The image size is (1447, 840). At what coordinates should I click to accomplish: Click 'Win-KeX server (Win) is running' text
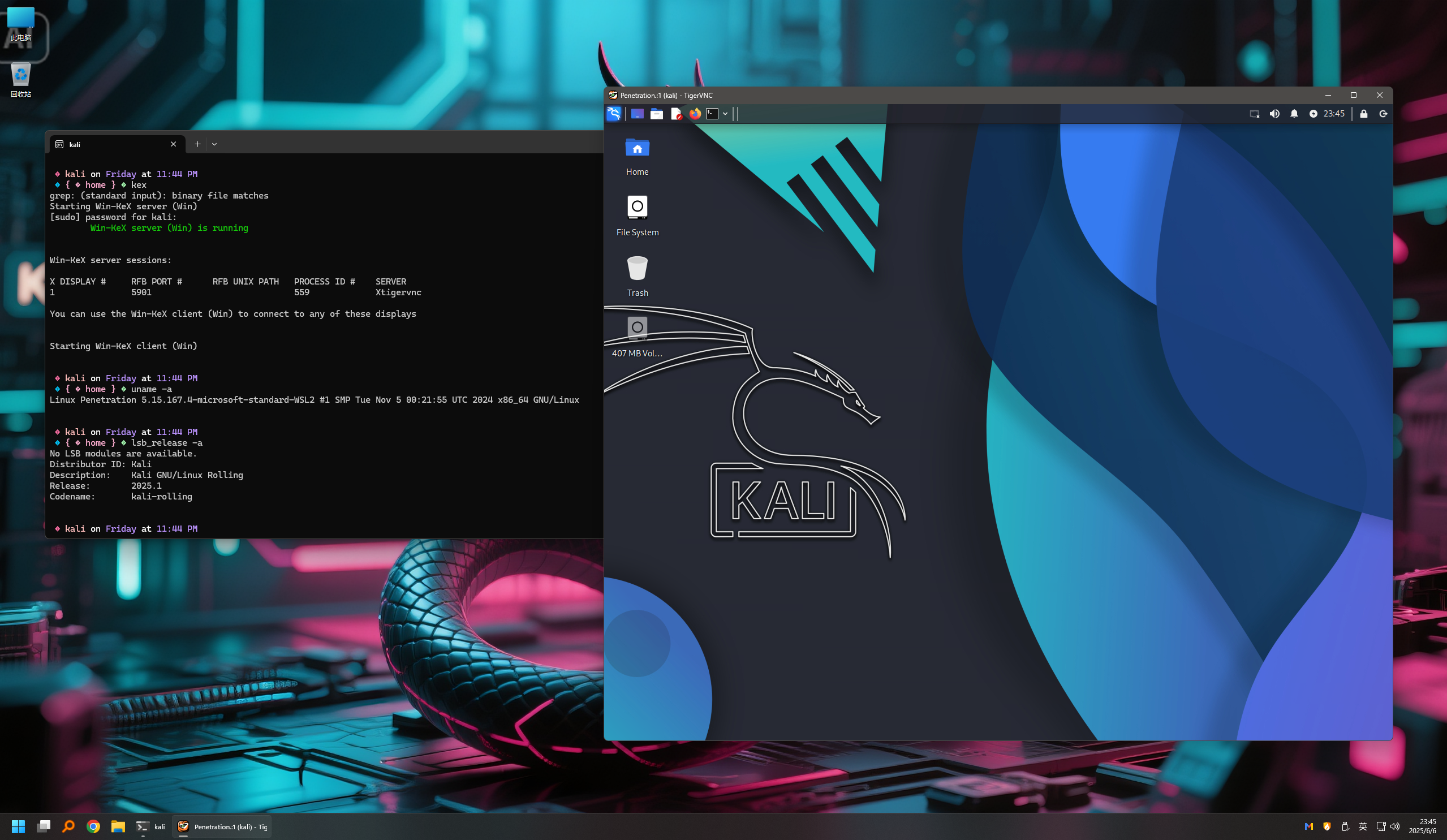point(169,228)
